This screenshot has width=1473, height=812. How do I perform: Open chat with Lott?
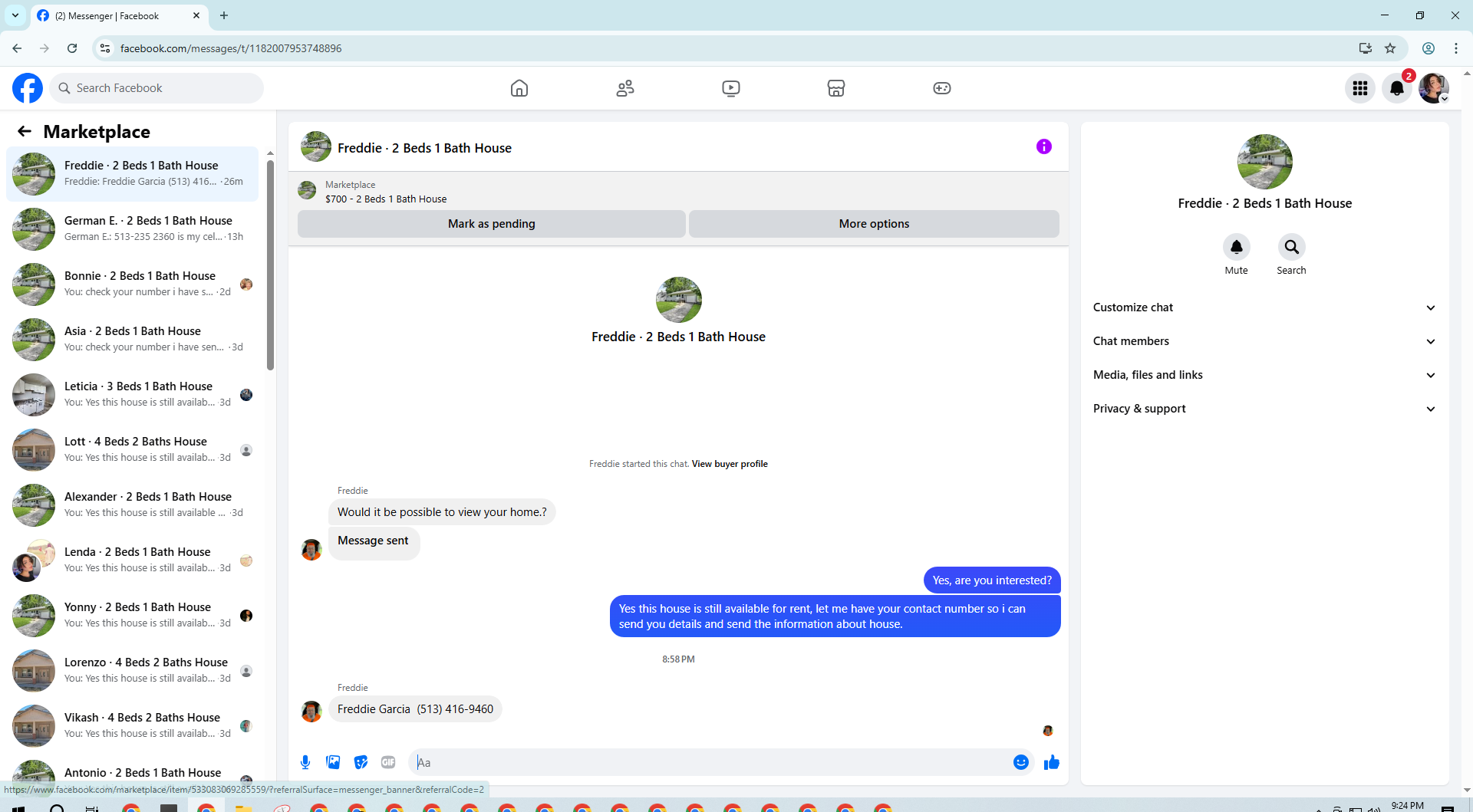pyautogui.click(x=133, y=450)
